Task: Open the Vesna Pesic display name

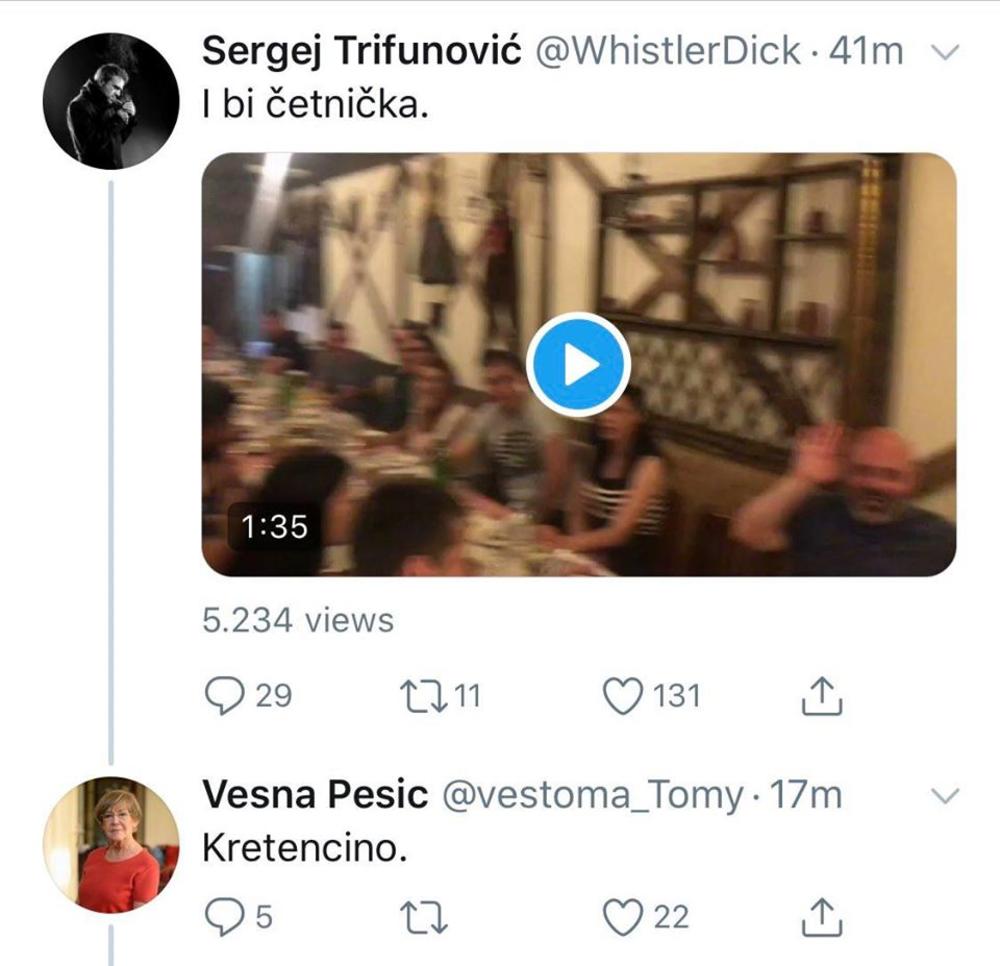Action: click(315, 795)
